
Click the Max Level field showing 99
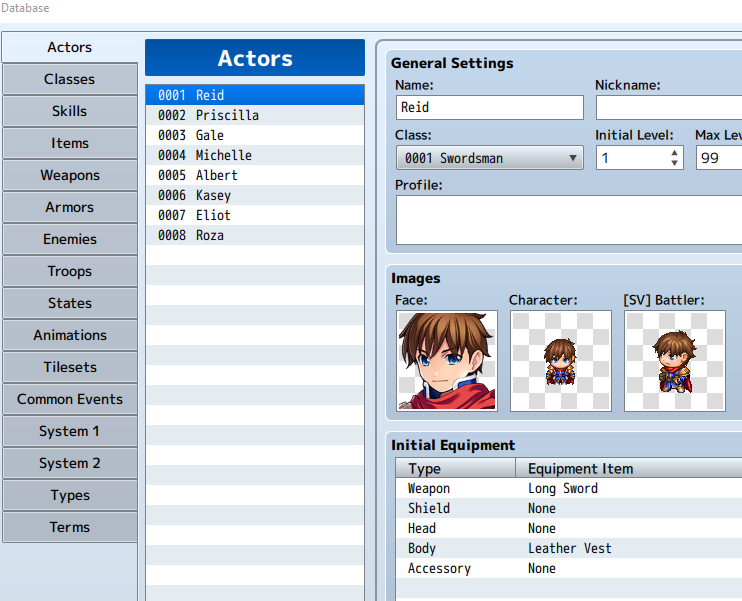[719, 158]
